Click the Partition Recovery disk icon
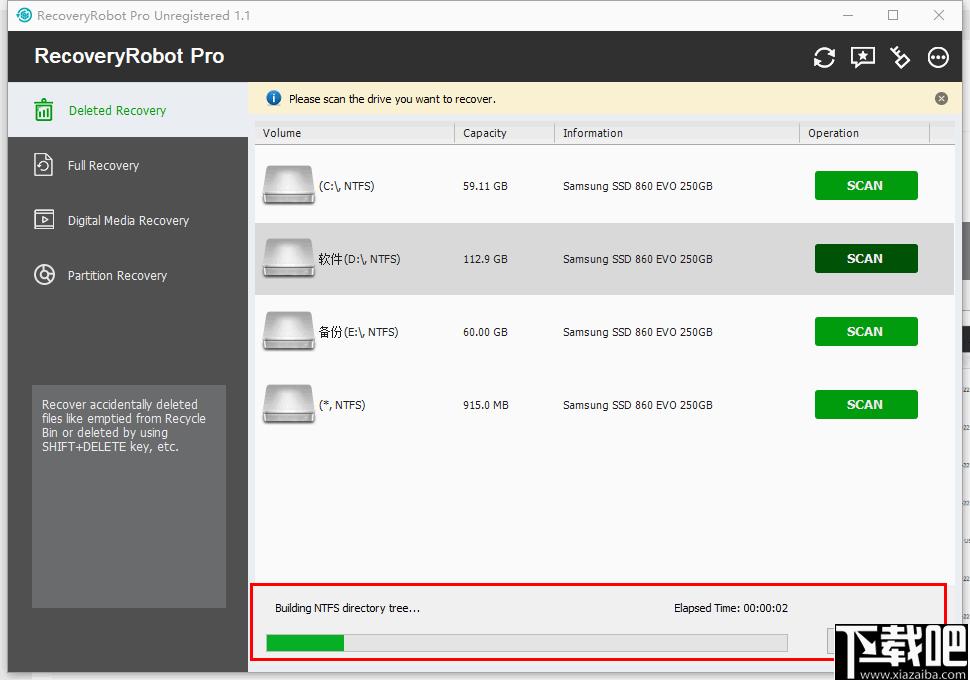The image size is (970, 680). click(44, 275)
